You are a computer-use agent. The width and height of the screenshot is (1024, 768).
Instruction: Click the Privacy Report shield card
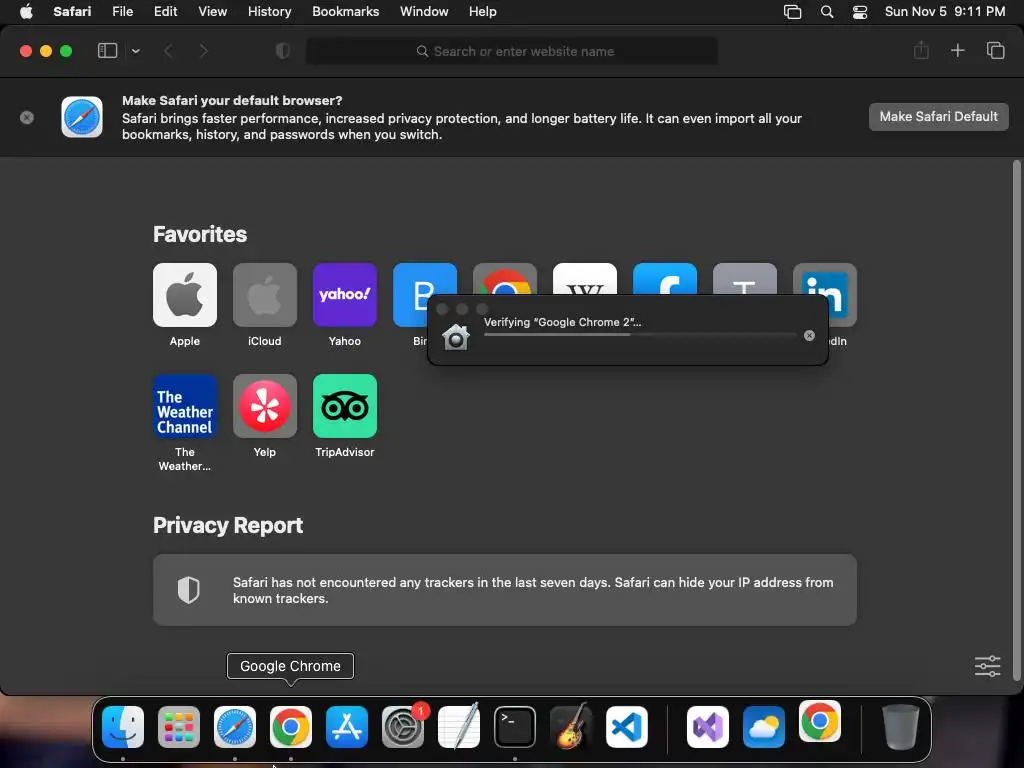(505, 590)
